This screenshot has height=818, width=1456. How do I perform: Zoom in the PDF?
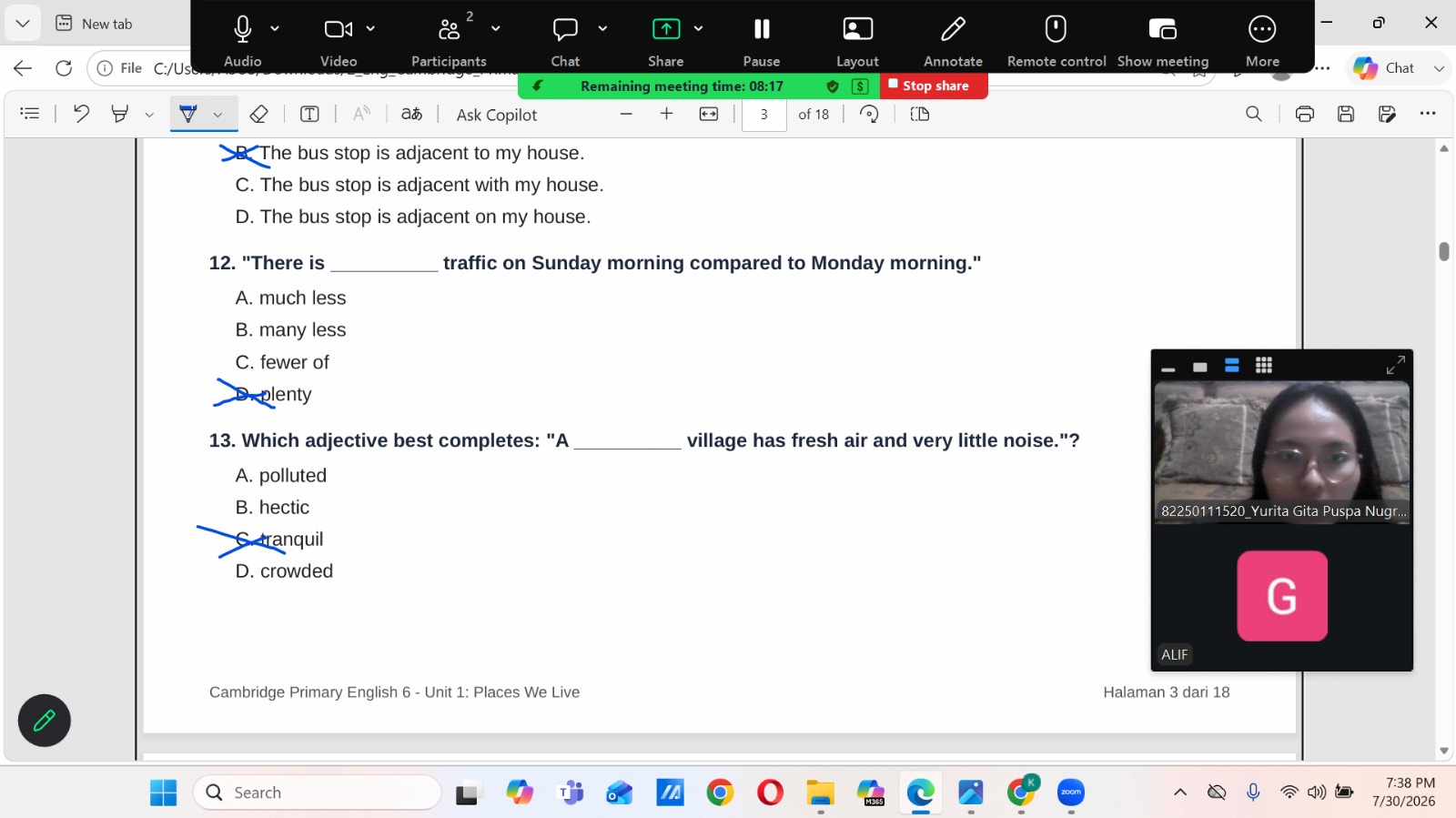point(667,114)
